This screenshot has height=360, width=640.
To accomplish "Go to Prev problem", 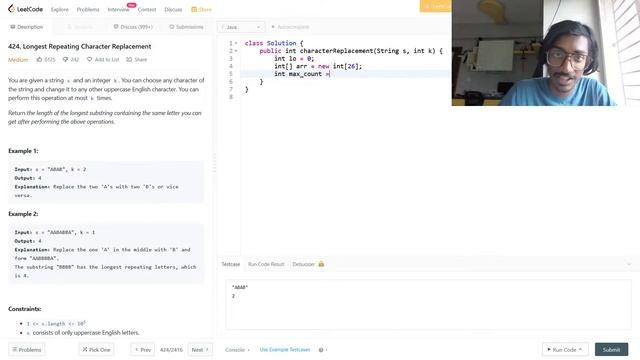I will (143, 350).
